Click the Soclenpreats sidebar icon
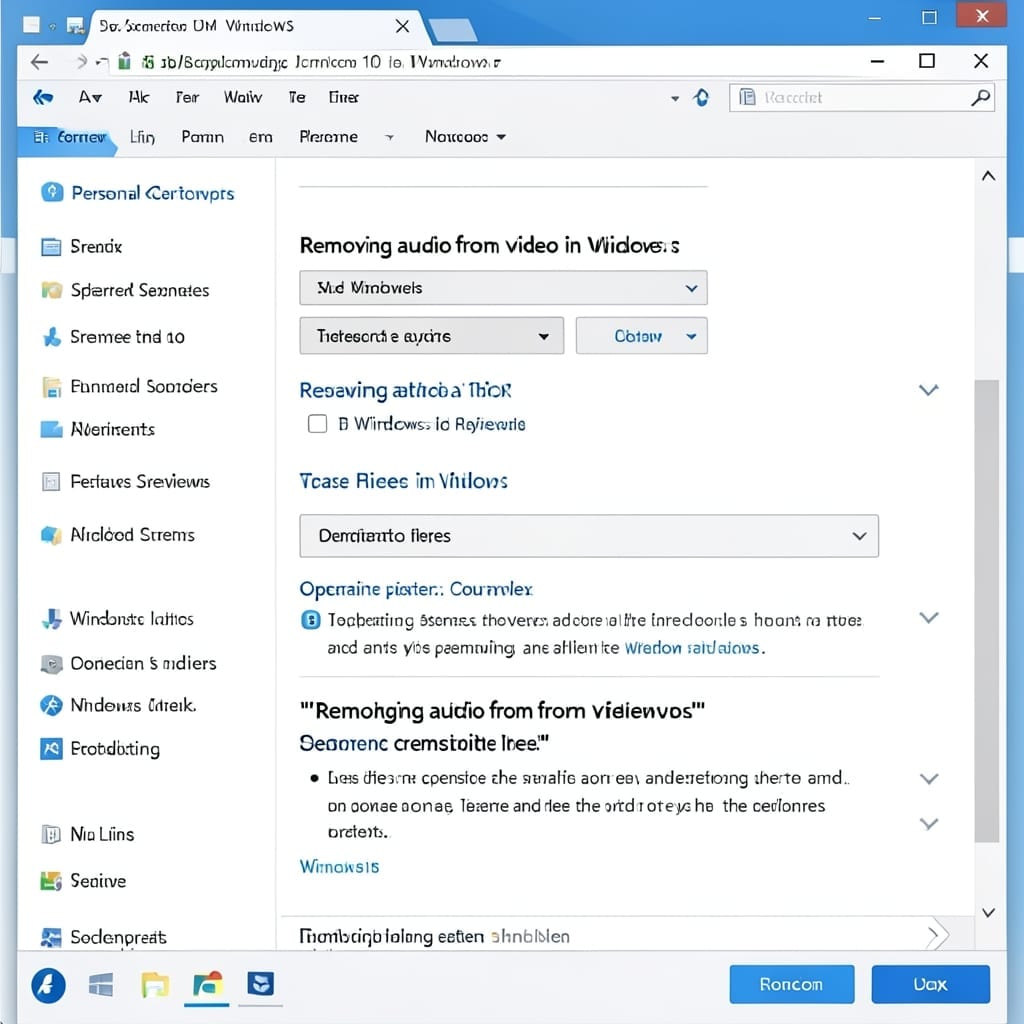This screenshot has width=1024, height=1024. pos(51,937)
